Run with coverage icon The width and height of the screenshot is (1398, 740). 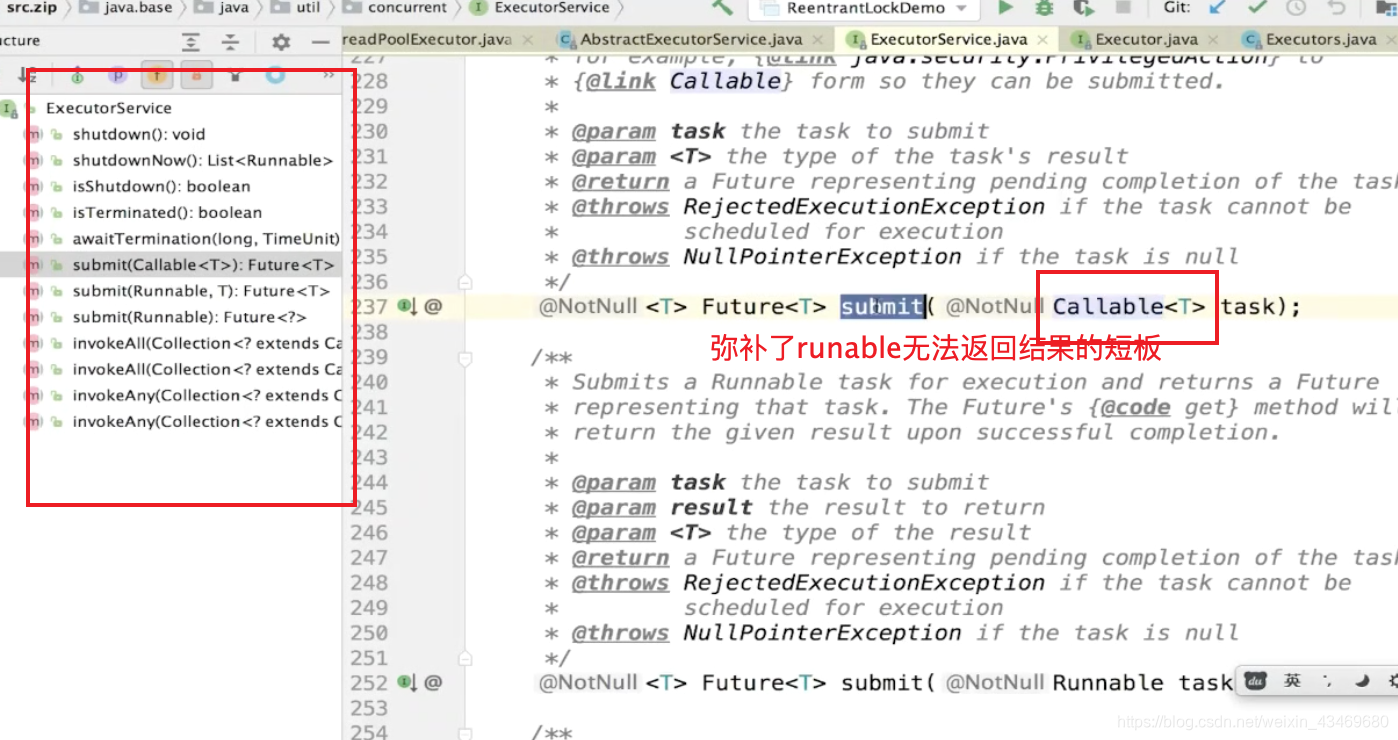(1084, 7)
